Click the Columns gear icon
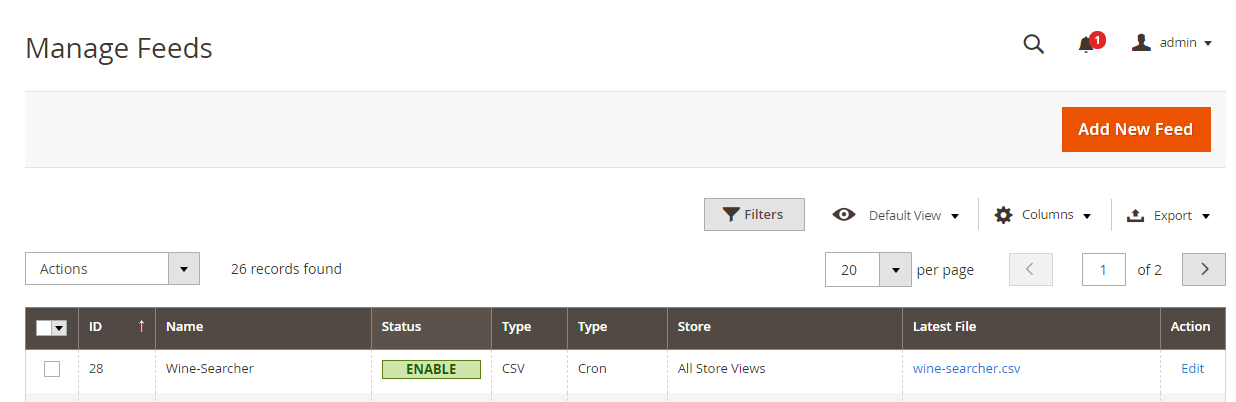The image size is (1236, 402). [1003, 215]
